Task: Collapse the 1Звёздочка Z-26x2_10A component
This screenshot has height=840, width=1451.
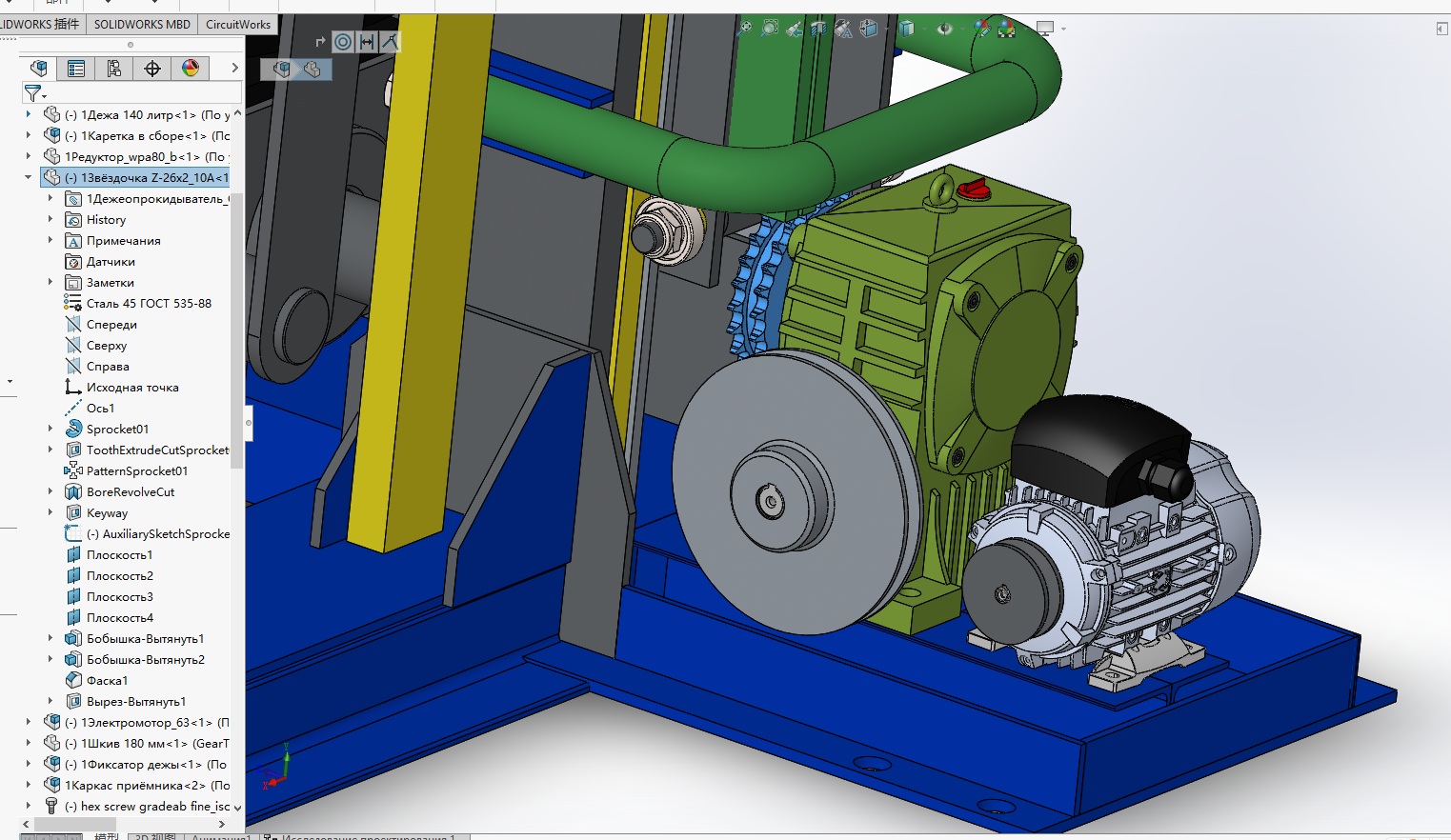Action: 29,177
